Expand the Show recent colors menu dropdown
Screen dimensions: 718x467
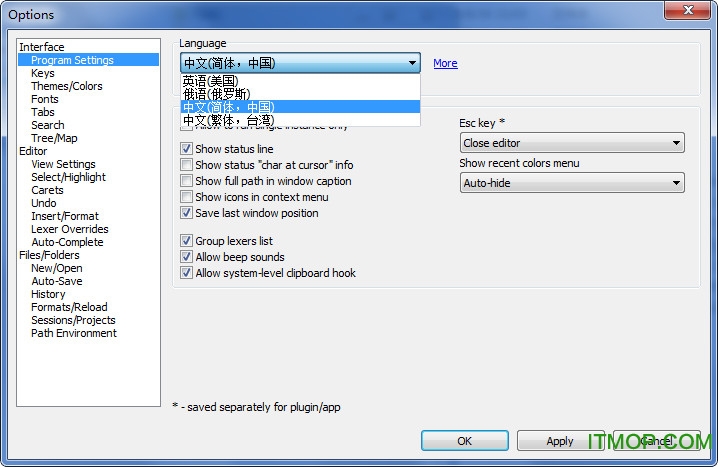point(572,183)
